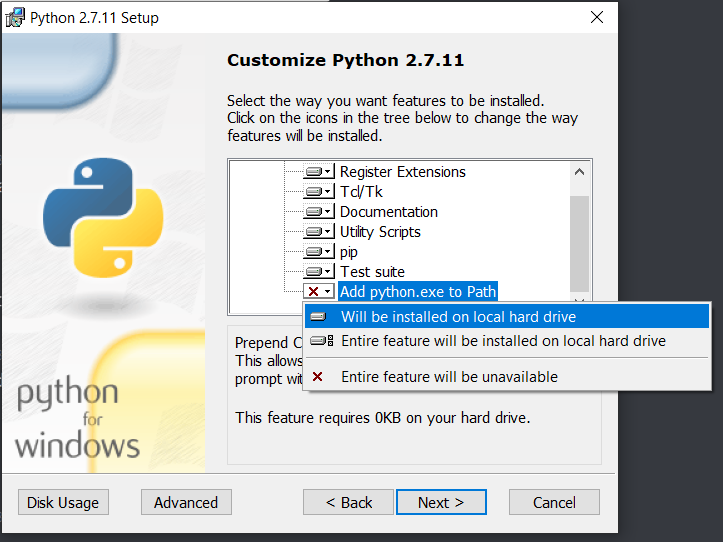
Task: Open Documentation feature install dropdown icon
Action: click(319, 212)
